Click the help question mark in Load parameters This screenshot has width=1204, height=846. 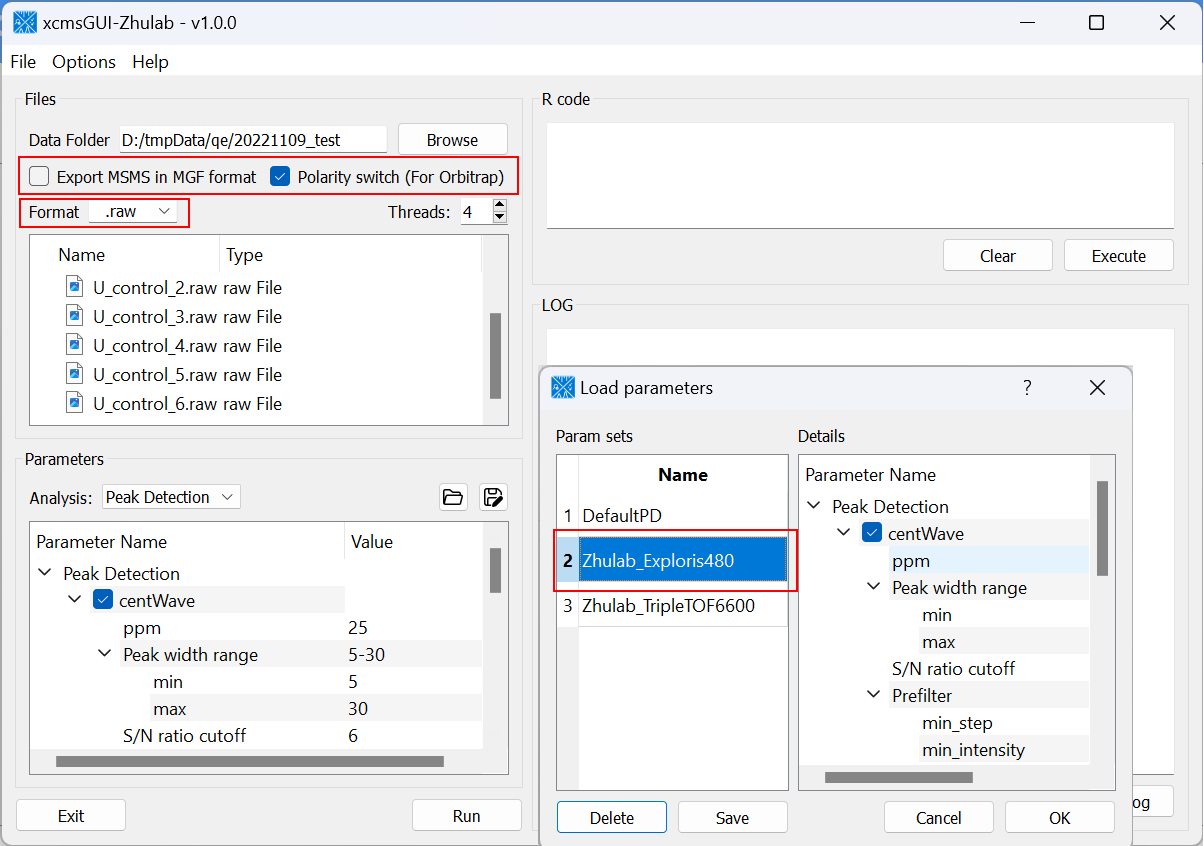(1027, 388)
